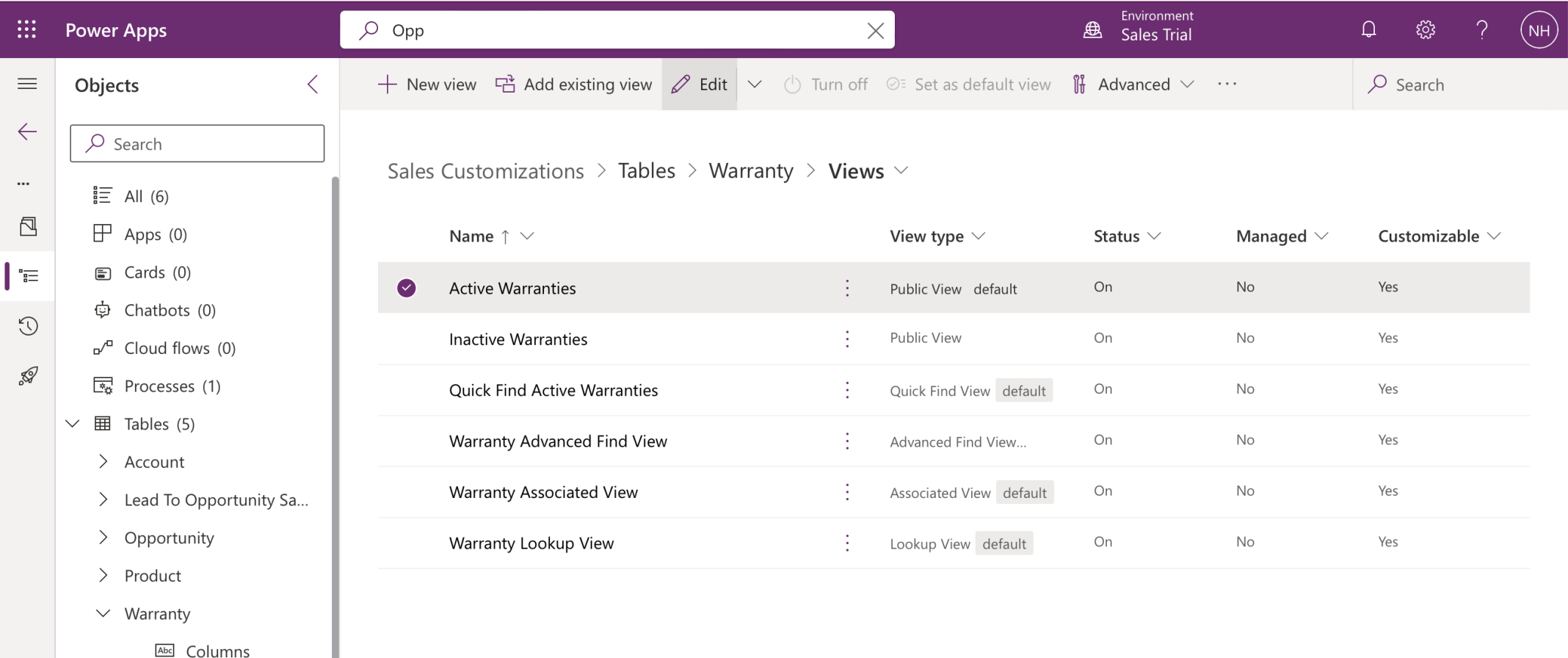Expand the Account table tree item
Viewport: 1568px width, 658px height.
tap(104, 461)
